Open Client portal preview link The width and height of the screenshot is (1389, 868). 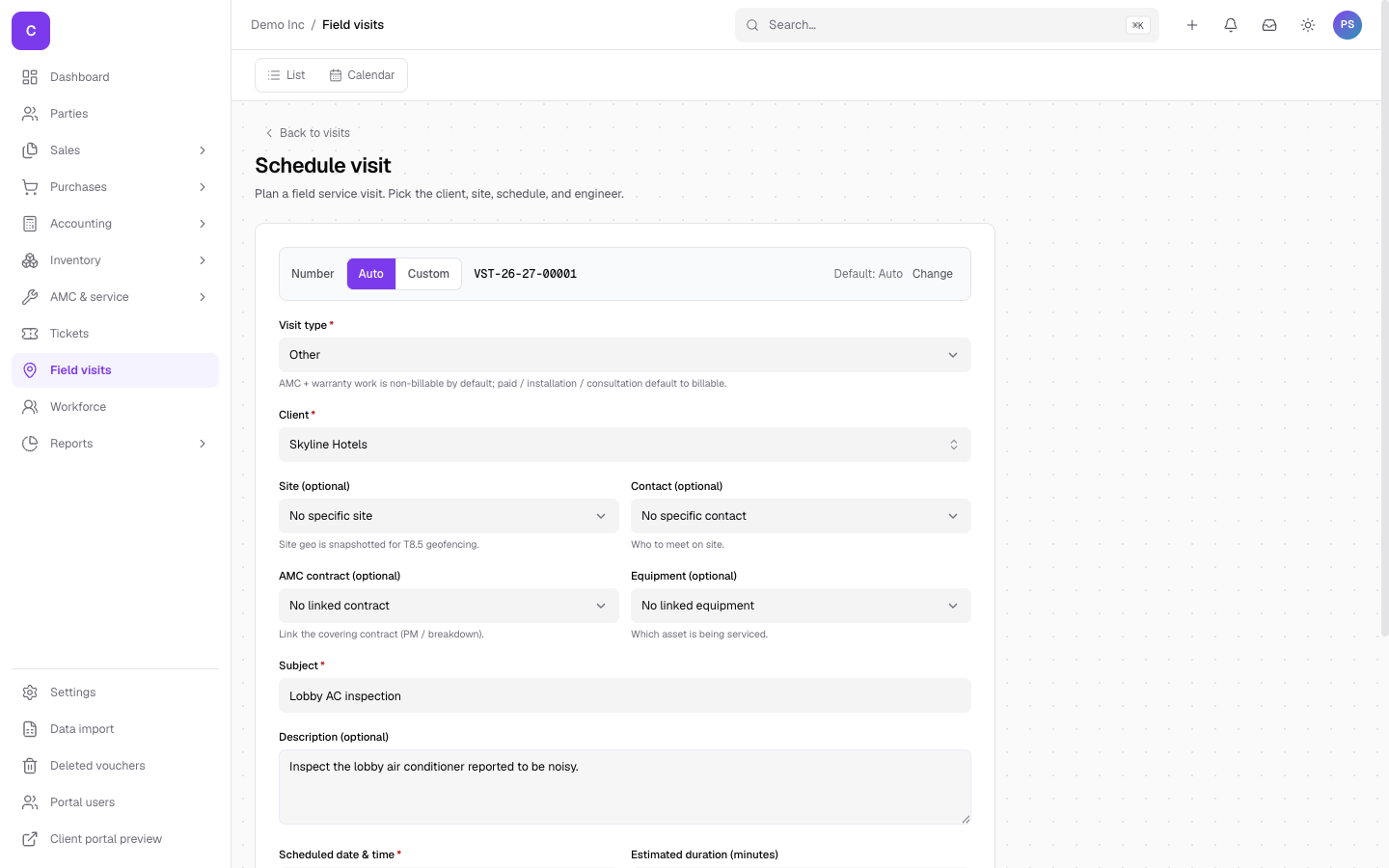click(x=115, y=839)
